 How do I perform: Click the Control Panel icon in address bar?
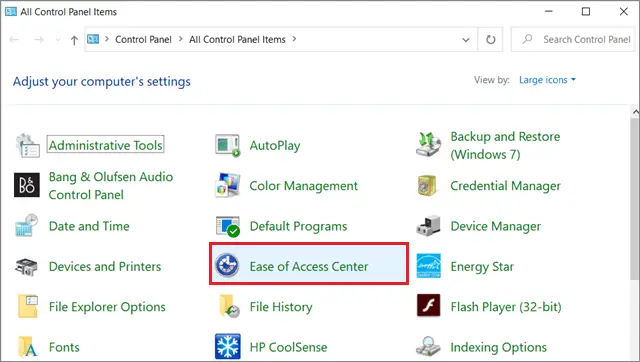coord(93,39)
